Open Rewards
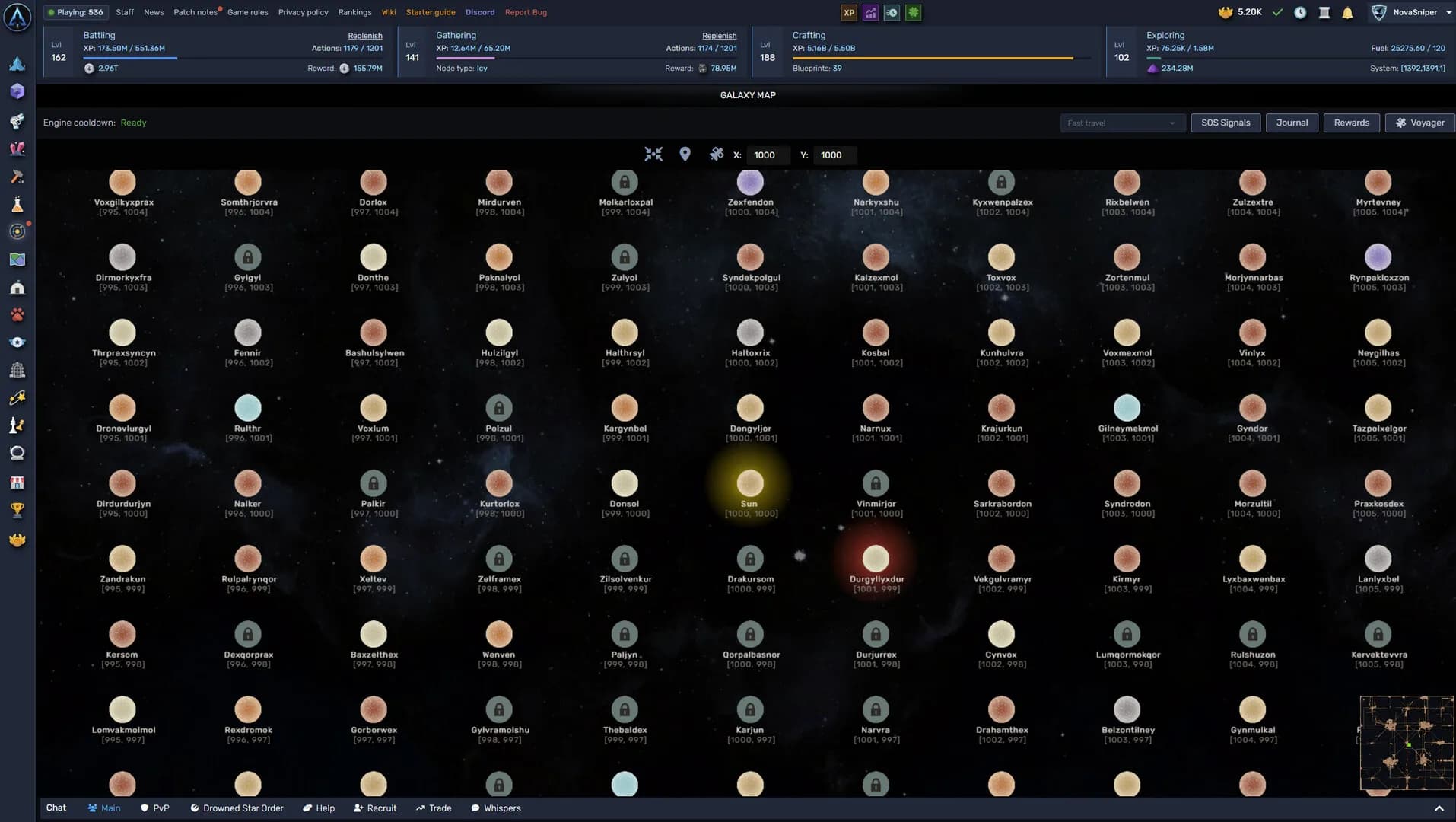This screenshot has height=822, width=1456. [x=1351, y=123]
